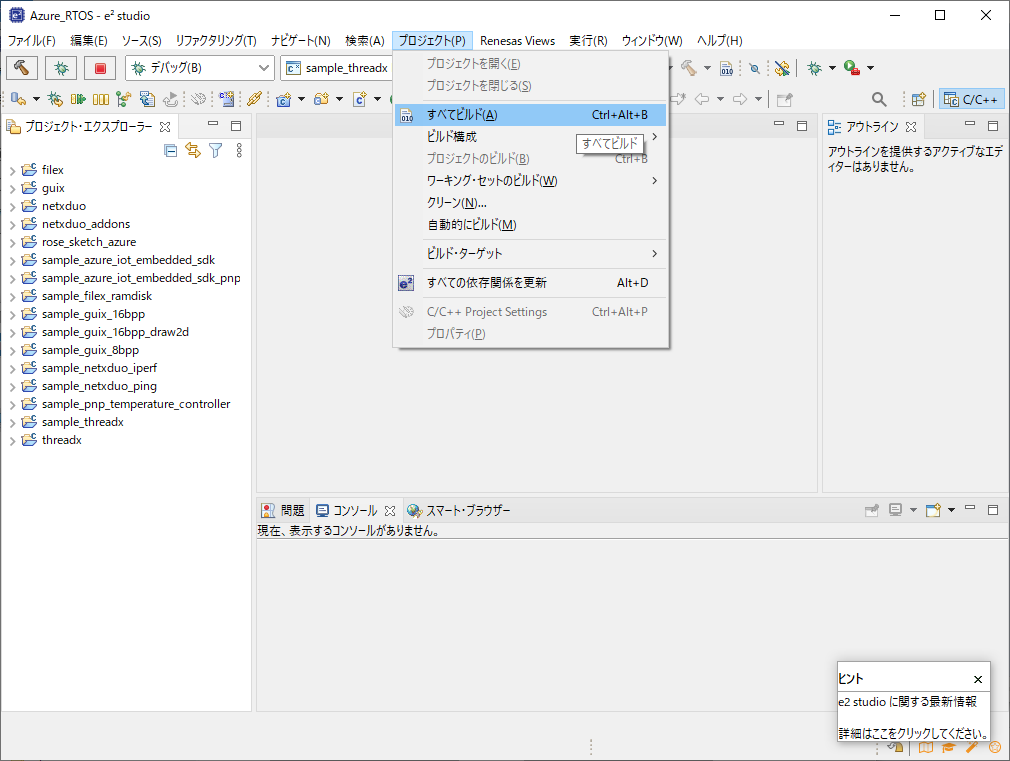Screen dimensions: 1010x761
Task: Switch to the スマート・ブラウザー tab
Action: click(x=459, y=510)
